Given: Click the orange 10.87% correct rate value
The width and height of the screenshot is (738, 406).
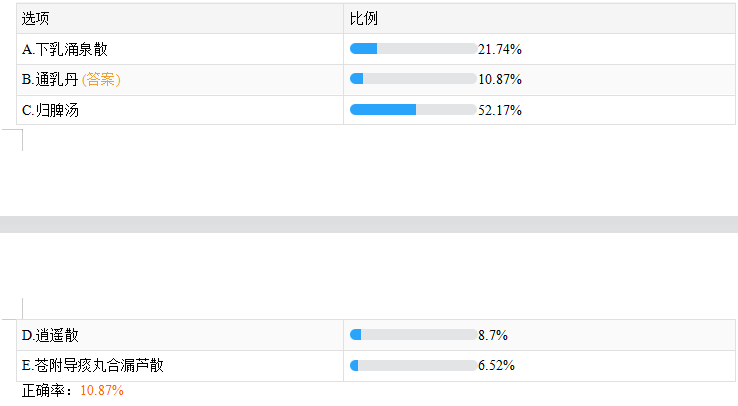Looking at the screenshot, I should point(102,390).
